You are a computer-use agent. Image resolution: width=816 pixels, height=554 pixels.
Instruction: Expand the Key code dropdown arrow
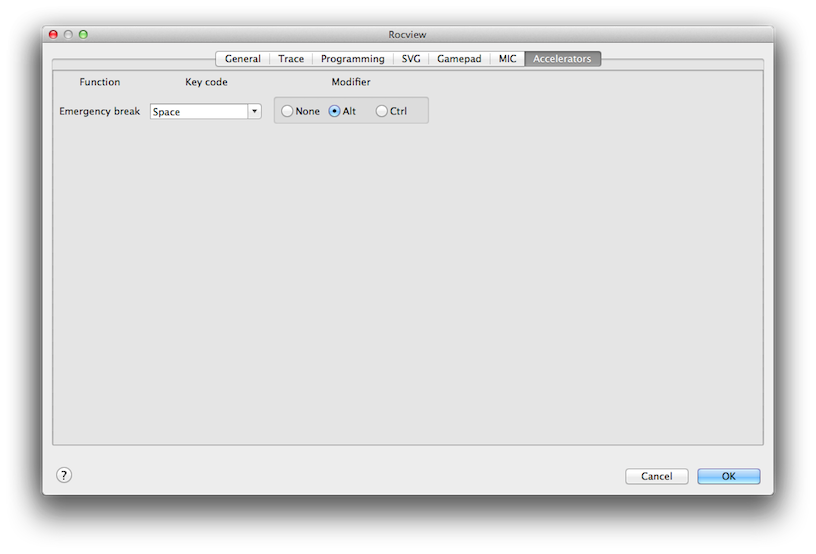(x=254, y=111)
